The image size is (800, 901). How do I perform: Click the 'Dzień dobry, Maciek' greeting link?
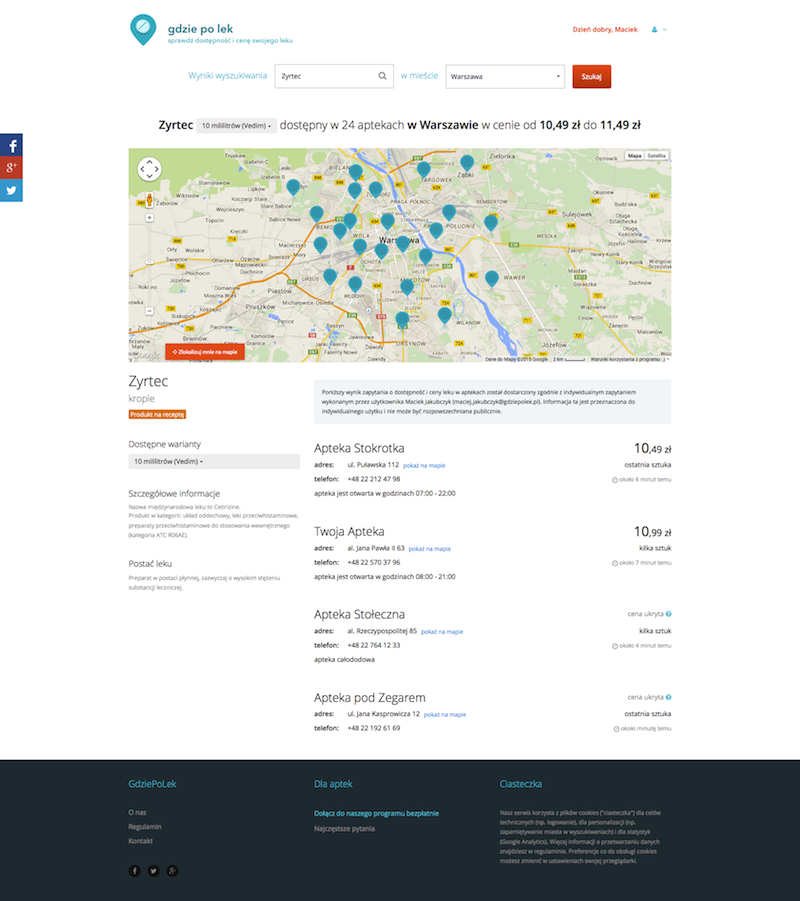(605, 29)
